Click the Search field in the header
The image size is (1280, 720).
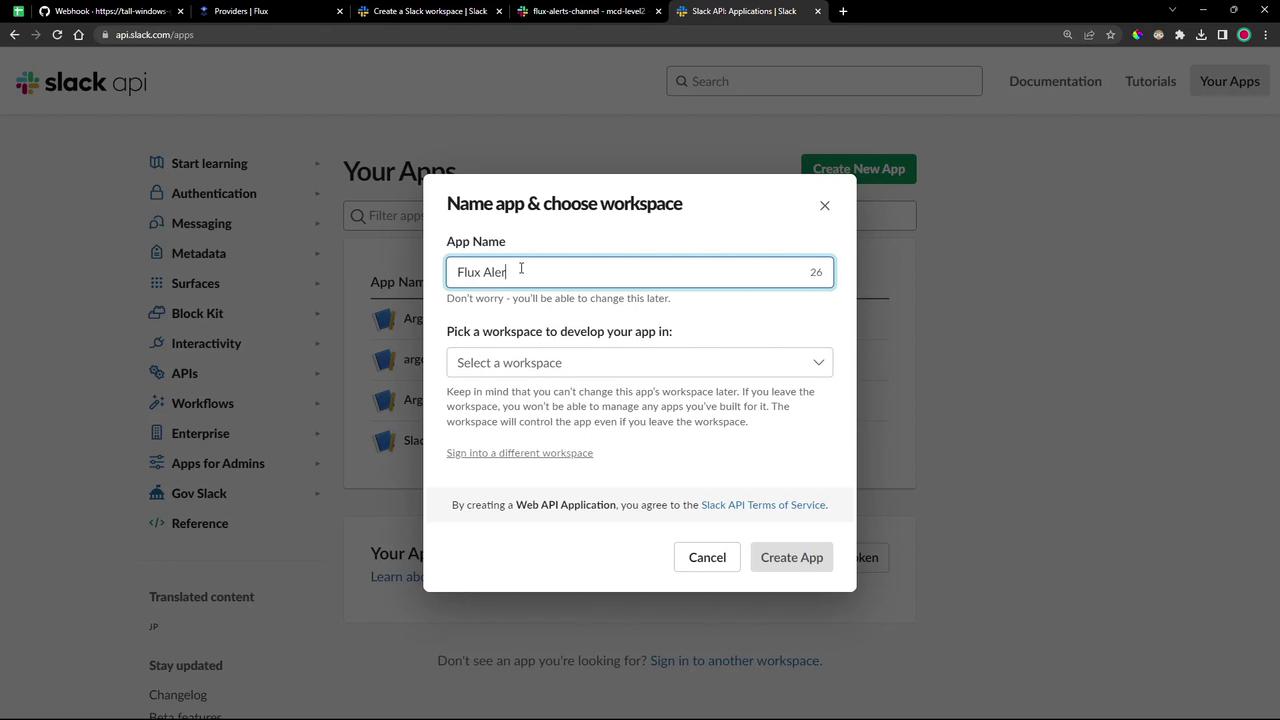point(824,81)
